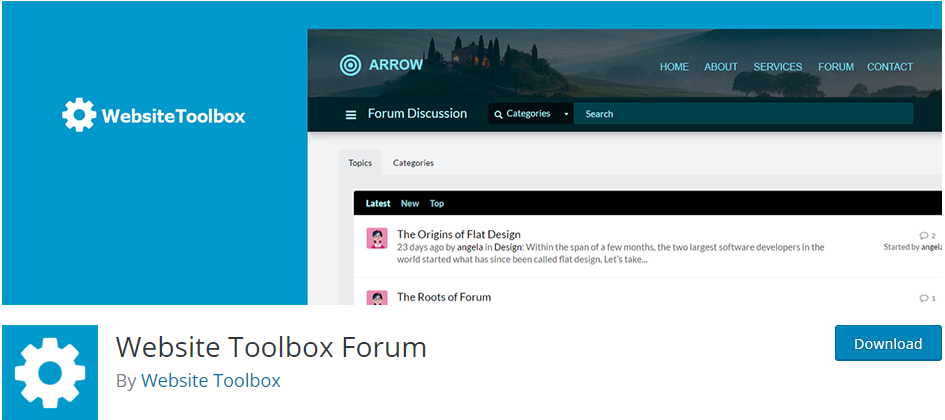Switch to the Topics tab
Viewport: 945px width, 420px height.
coord(360,163)
